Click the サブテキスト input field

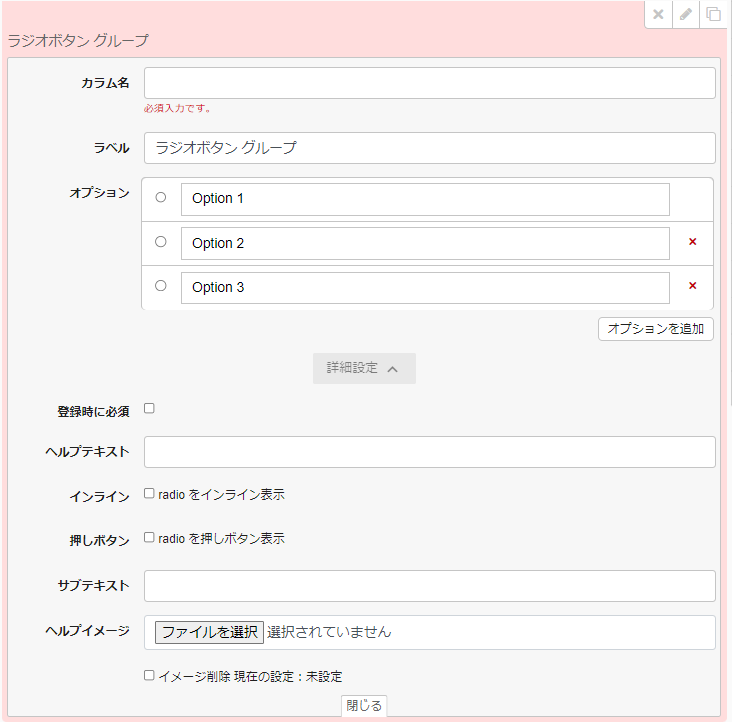pyautogui.click(x=430, y=586)
